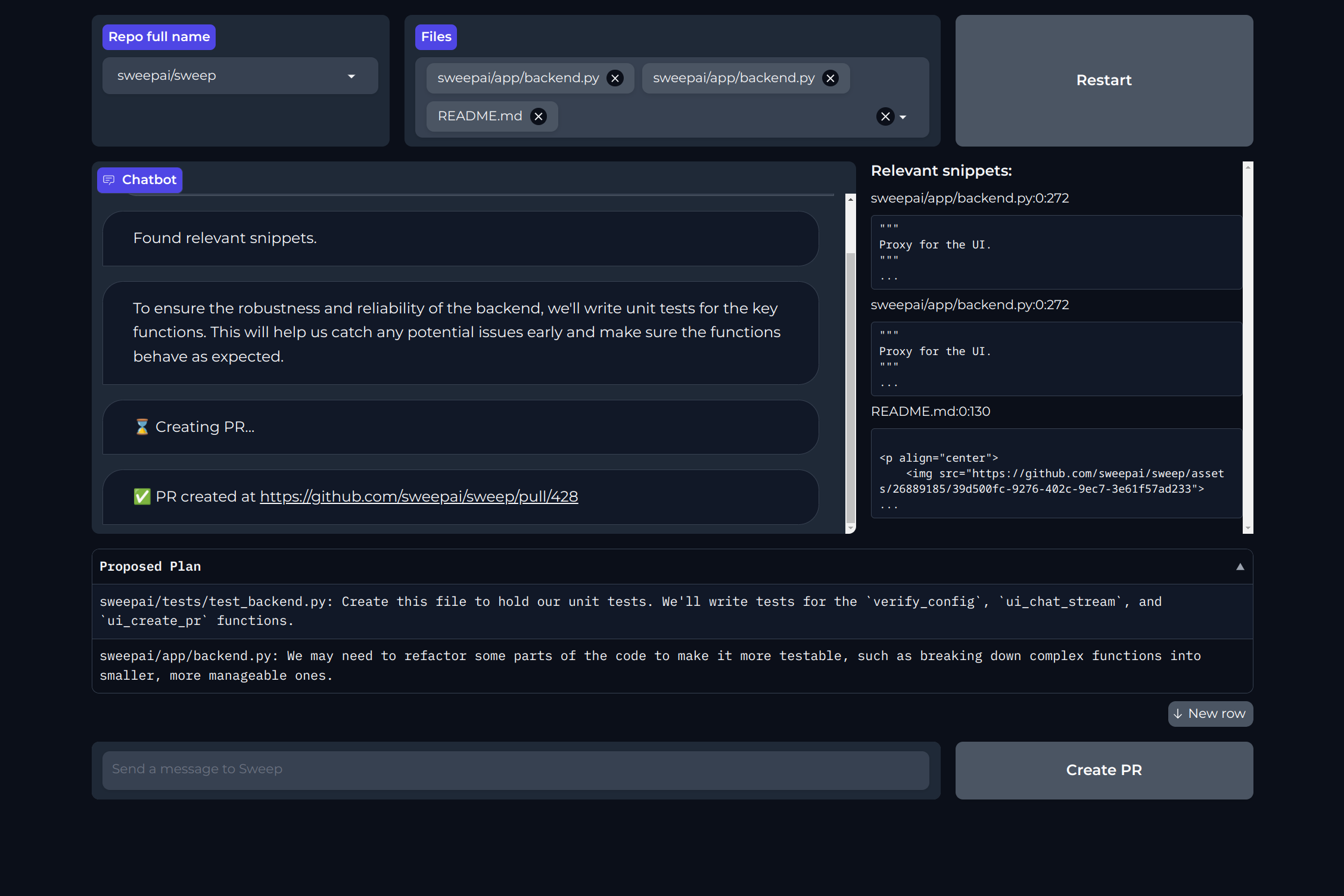Expand the Repo full name dropdown
Screen dimensions: 1344x896
[x=351, y=76]
